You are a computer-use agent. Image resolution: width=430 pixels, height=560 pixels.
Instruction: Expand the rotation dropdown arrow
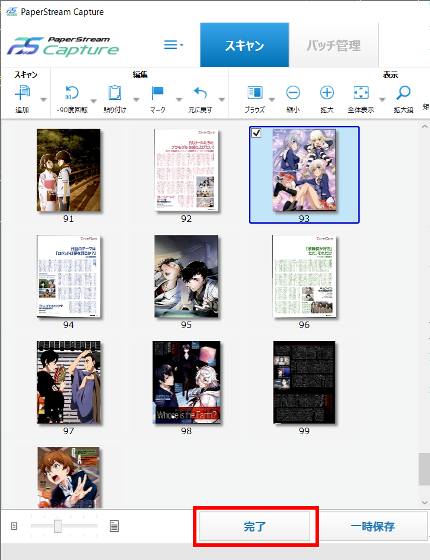pos(94,101)
